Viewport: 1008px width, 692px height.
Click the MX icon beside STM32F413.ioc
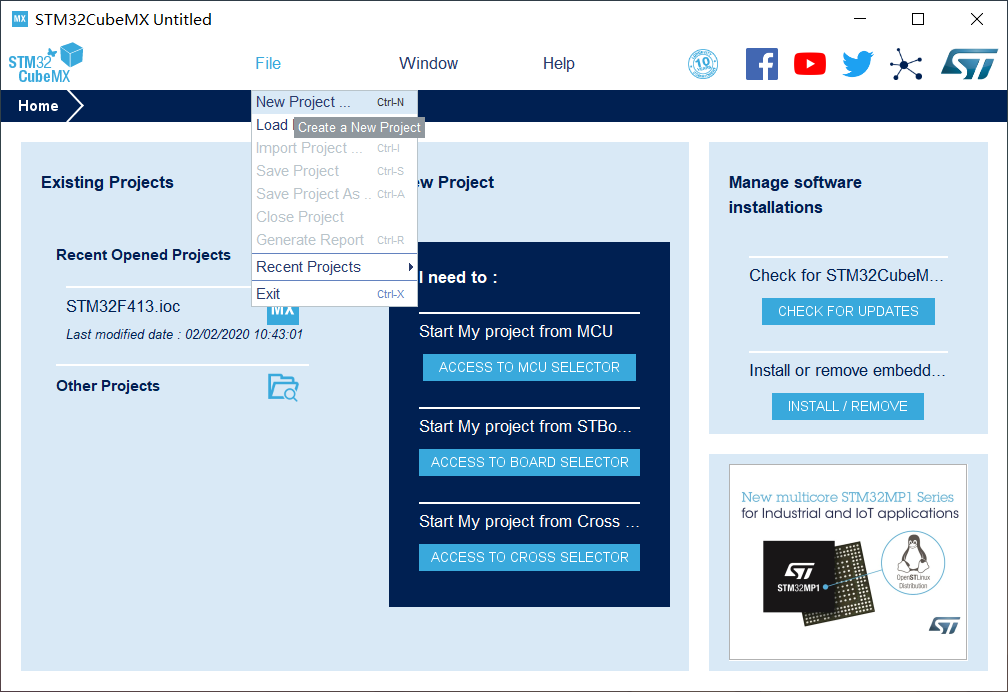pos(283,314)
